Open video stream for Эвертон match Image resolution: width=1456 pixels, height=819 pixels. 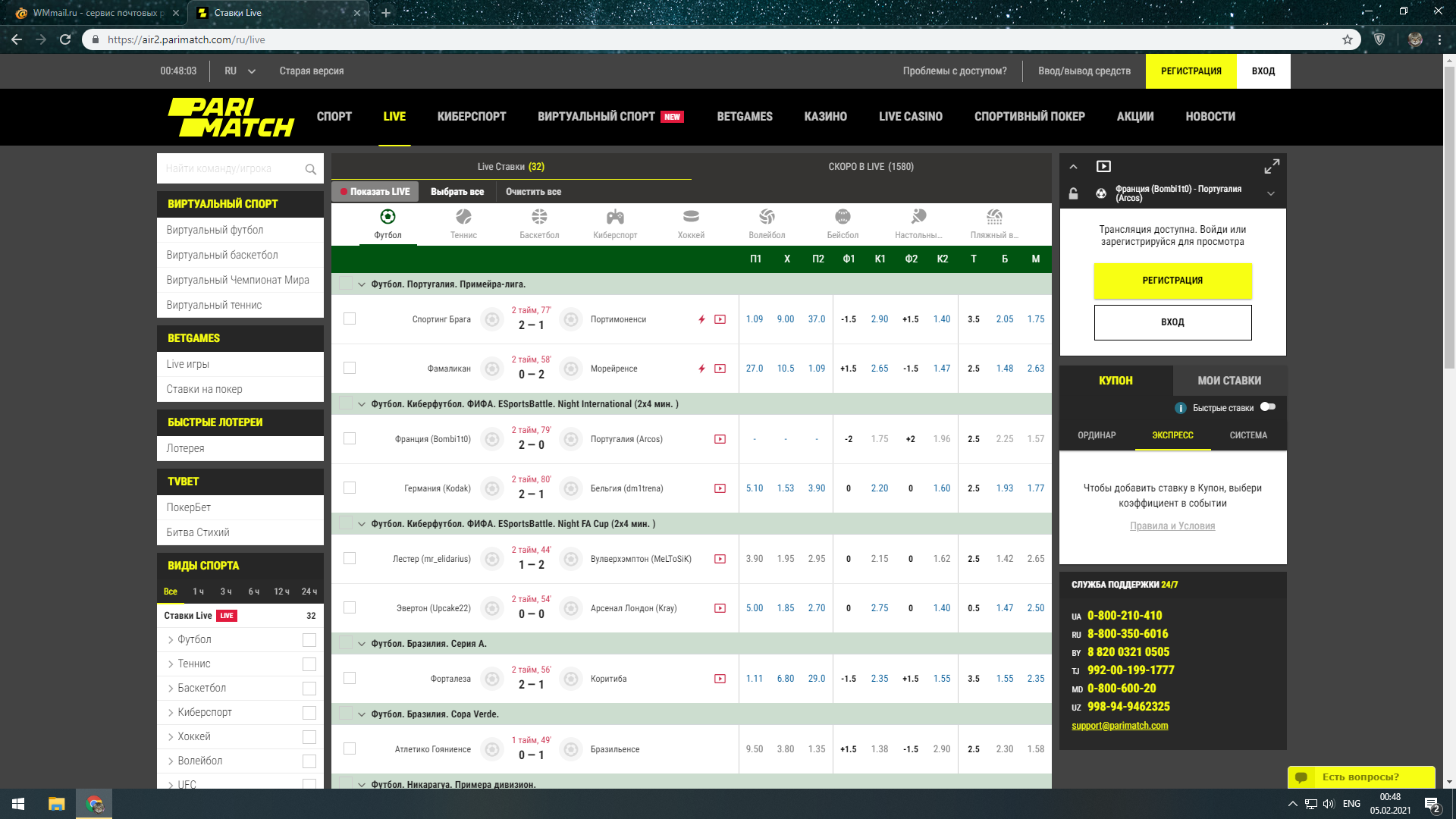(x=720, y=608)
